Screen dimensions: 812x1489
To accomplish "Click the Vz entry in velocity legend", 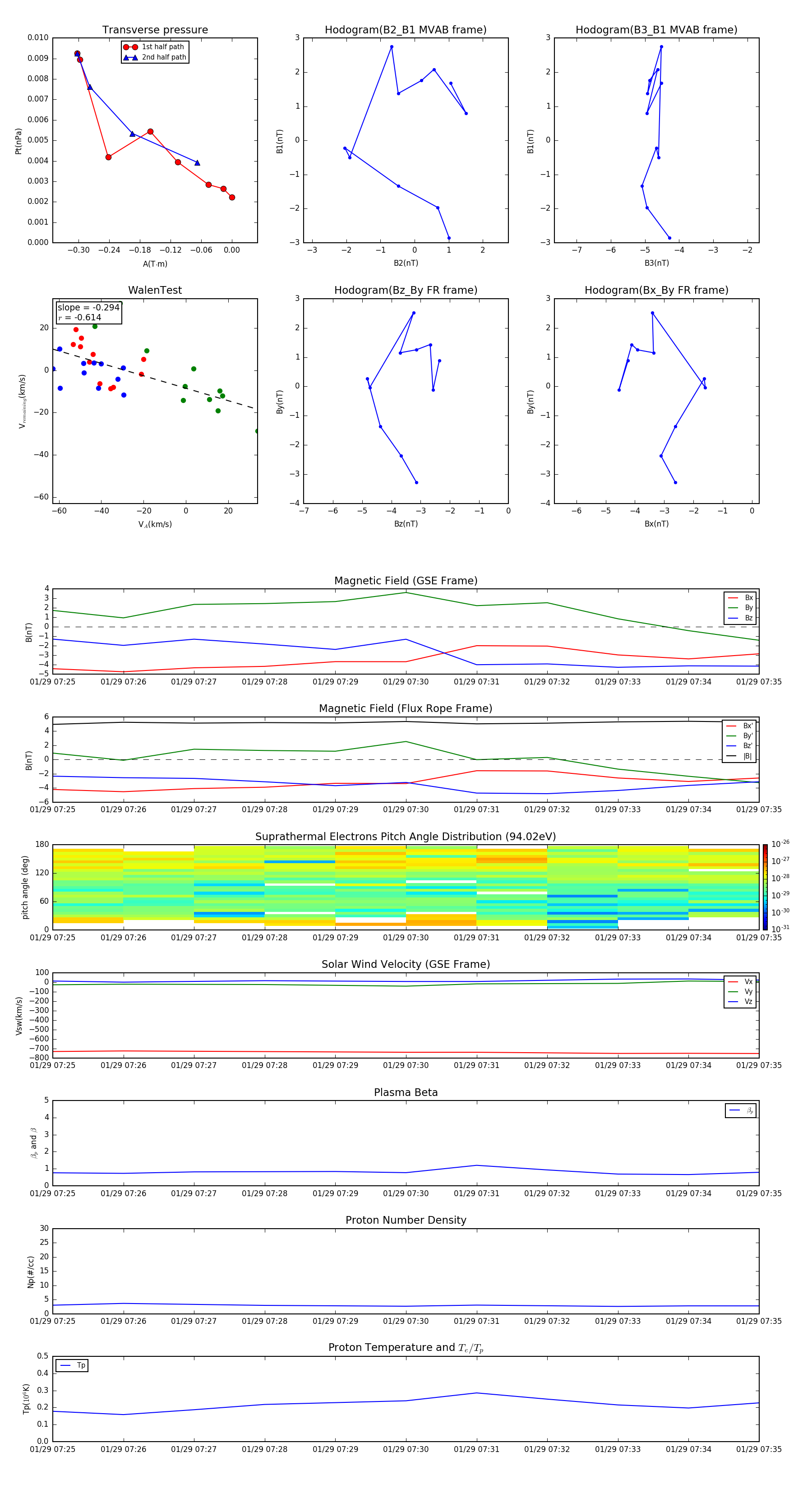I will pos(740,1001).
